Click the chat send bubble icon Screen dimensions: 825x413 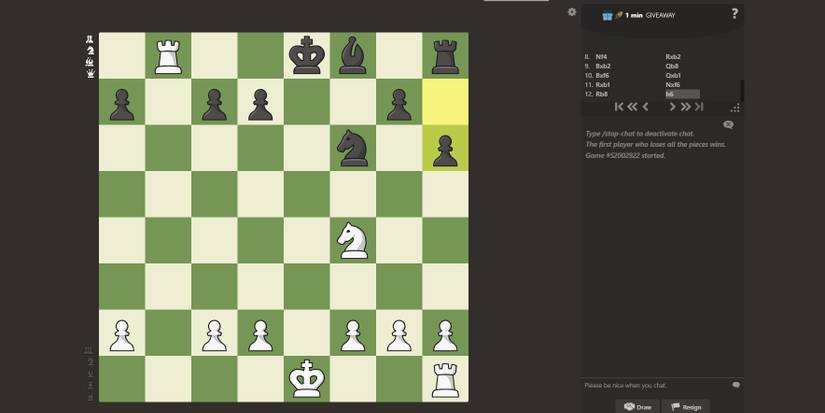coord(736,385)
